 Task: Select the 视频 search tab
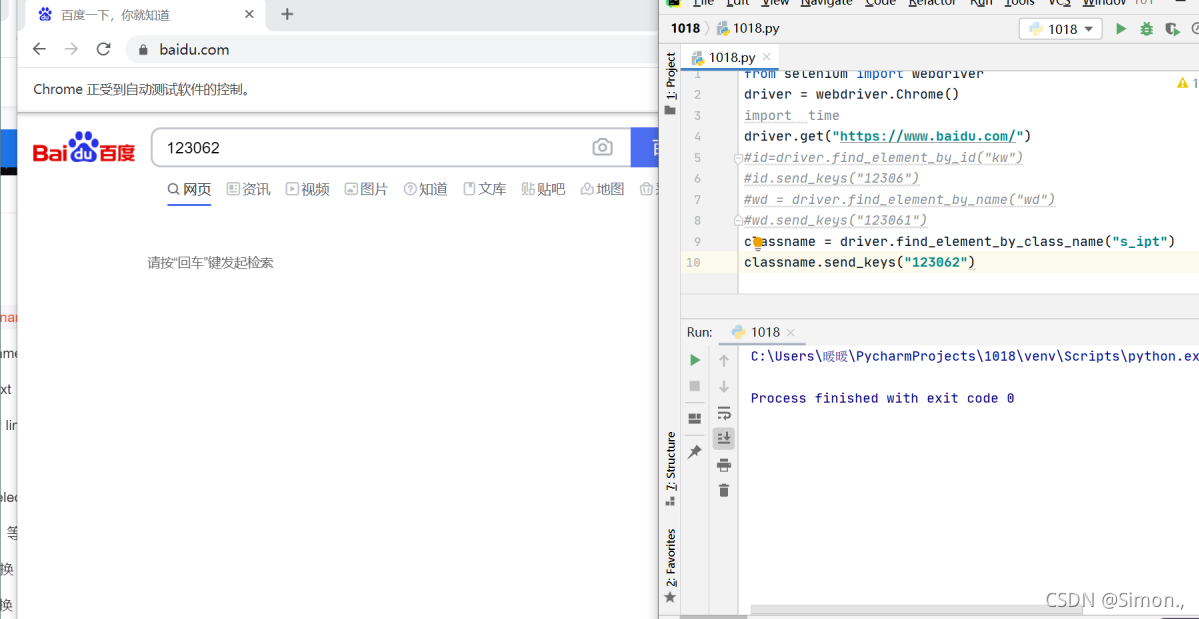coord(307,190)
